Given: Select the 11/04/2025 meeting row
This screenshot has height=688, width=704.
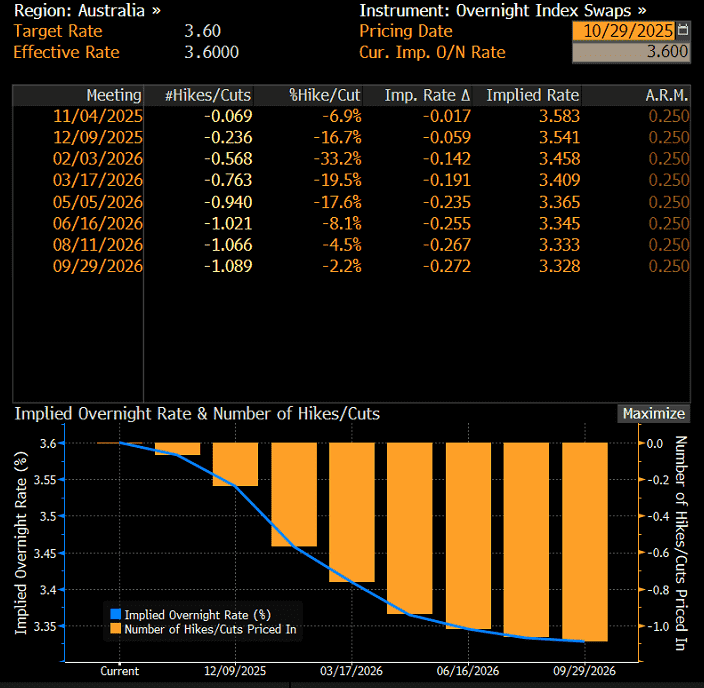Looking at the screenshot, I should point(98,117).
